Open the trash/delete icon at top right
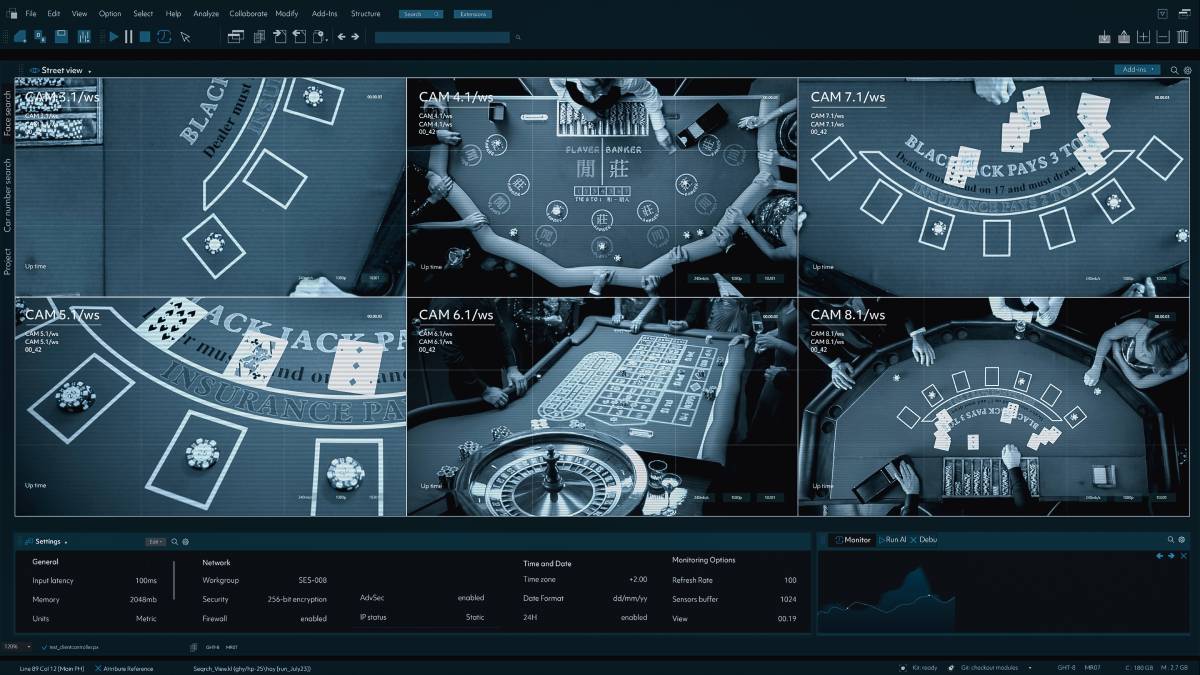1200x675 pixels. pyautogui.click(x=1182, y=37)
